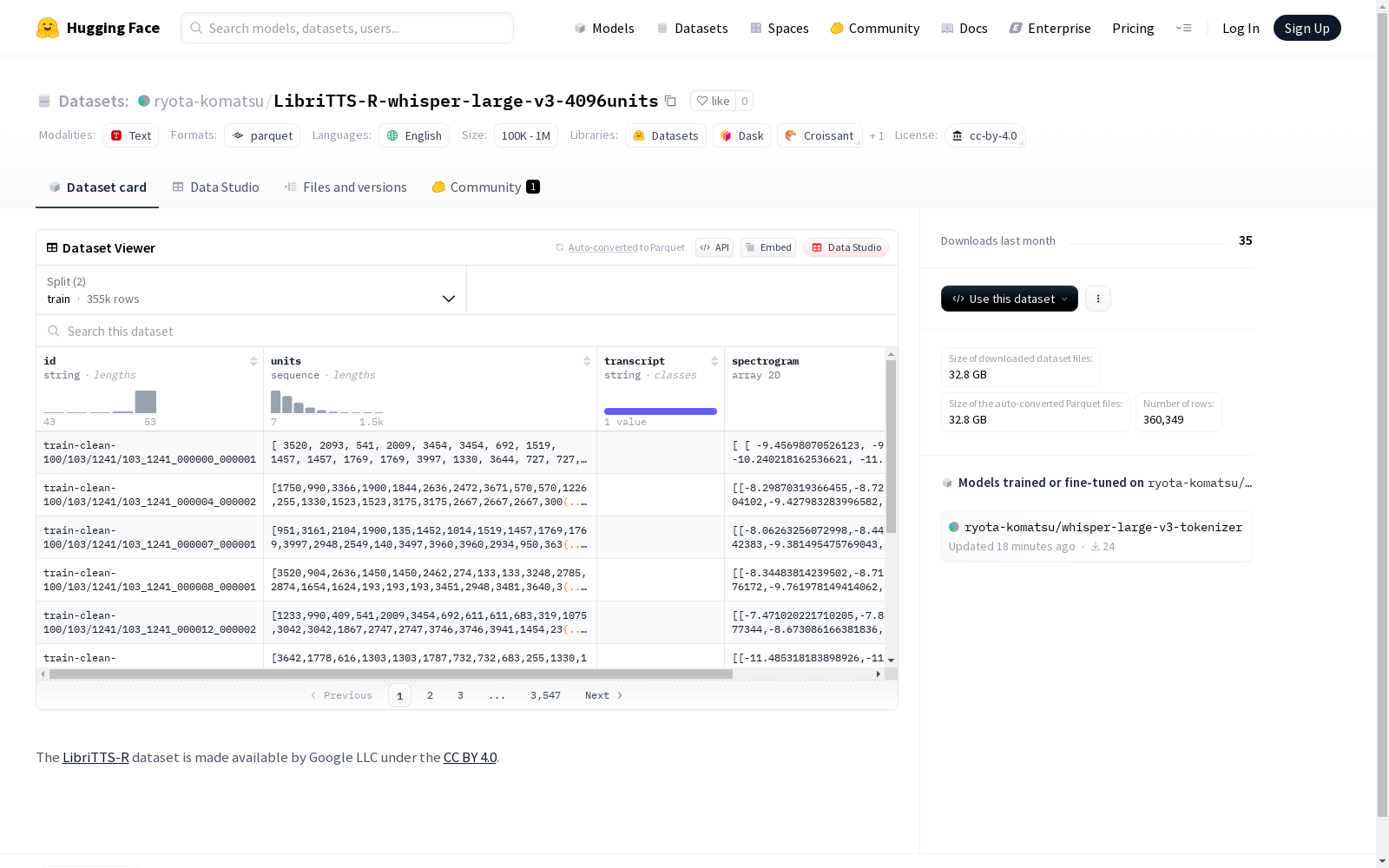Click the English language tag
The width and height of the screenshot is (1389, 868).
click(x=414, y=135)
